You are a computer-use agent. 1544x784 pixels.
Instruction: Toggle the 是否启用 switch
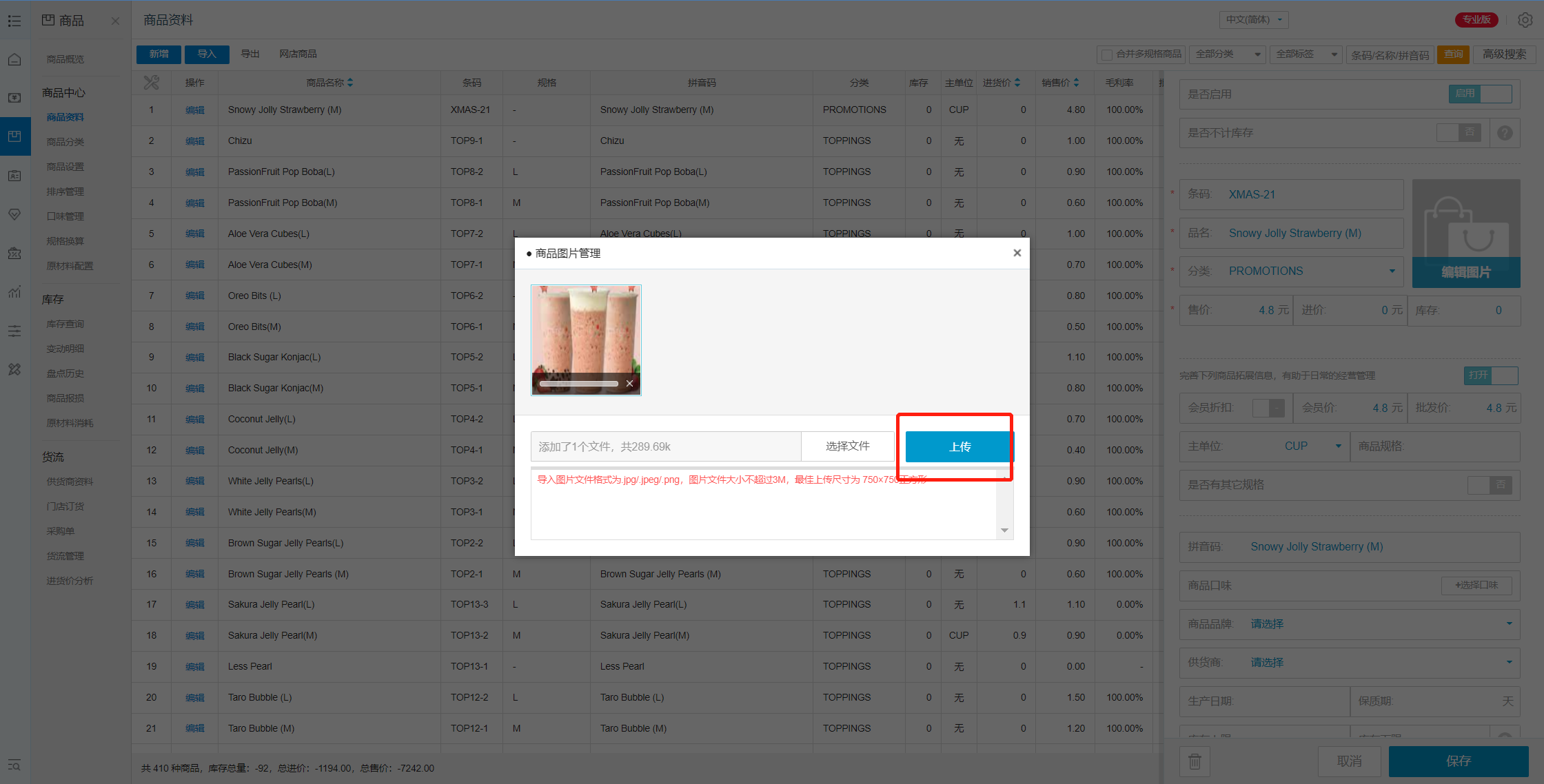tap(1480, 94)
